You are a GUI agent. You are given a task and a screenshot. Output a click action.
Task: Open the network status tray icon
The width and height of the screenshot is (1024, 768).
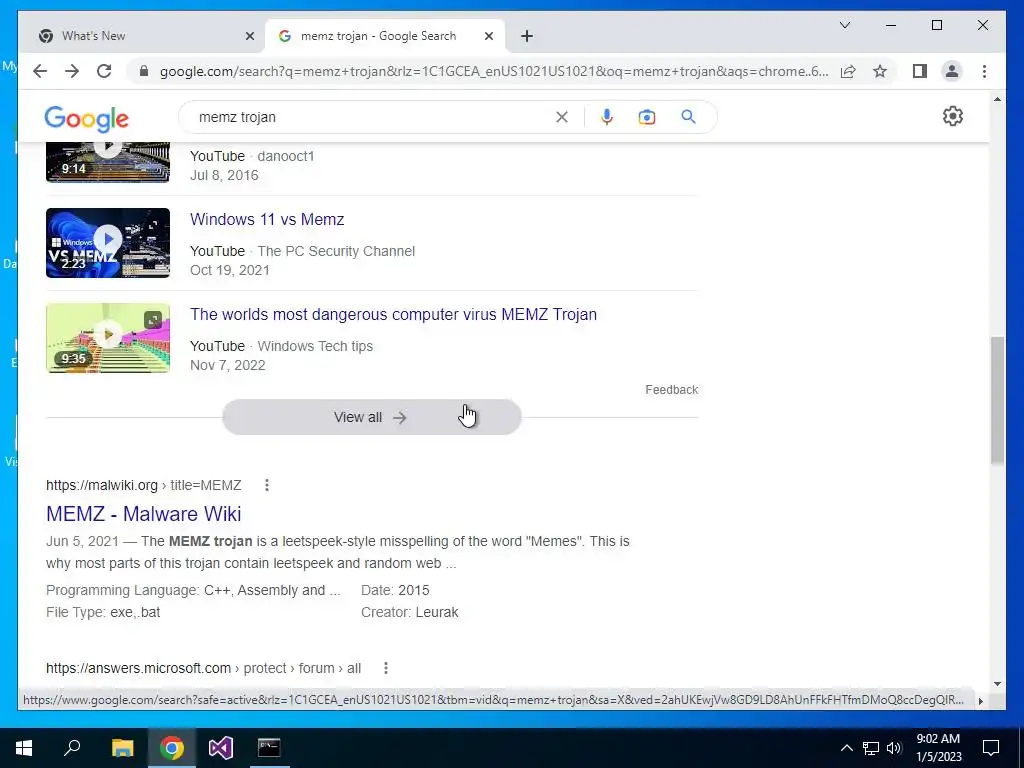point(871,748)
